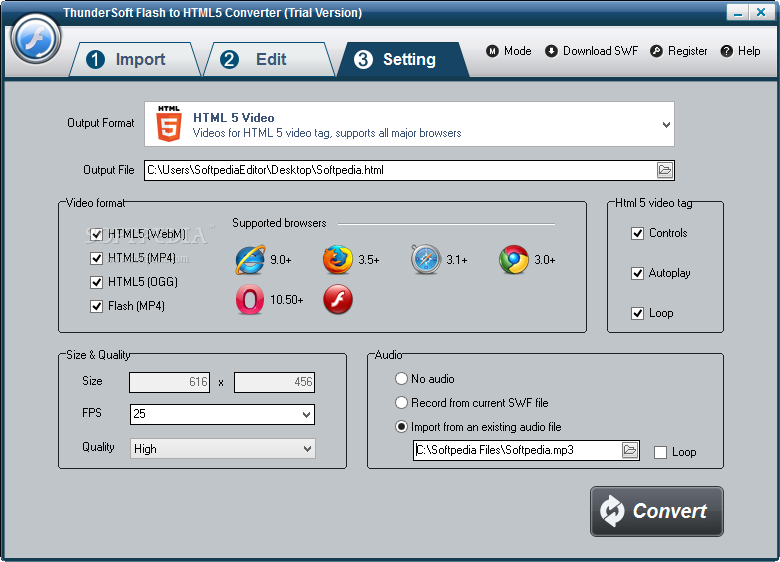Browse for output file folder icon
The width and height of the screenshot is (780, 562).
(665, 170)
